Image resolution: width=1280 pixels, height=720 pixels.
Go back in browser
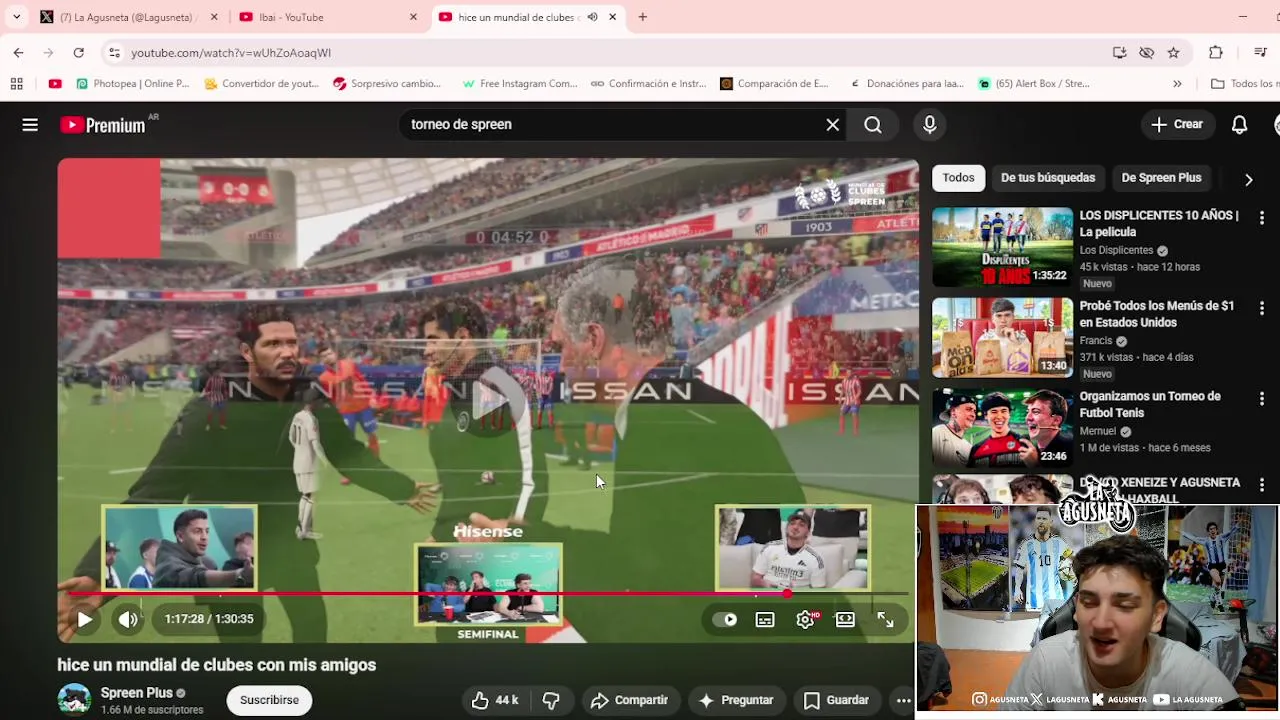(x=18, y=53)
